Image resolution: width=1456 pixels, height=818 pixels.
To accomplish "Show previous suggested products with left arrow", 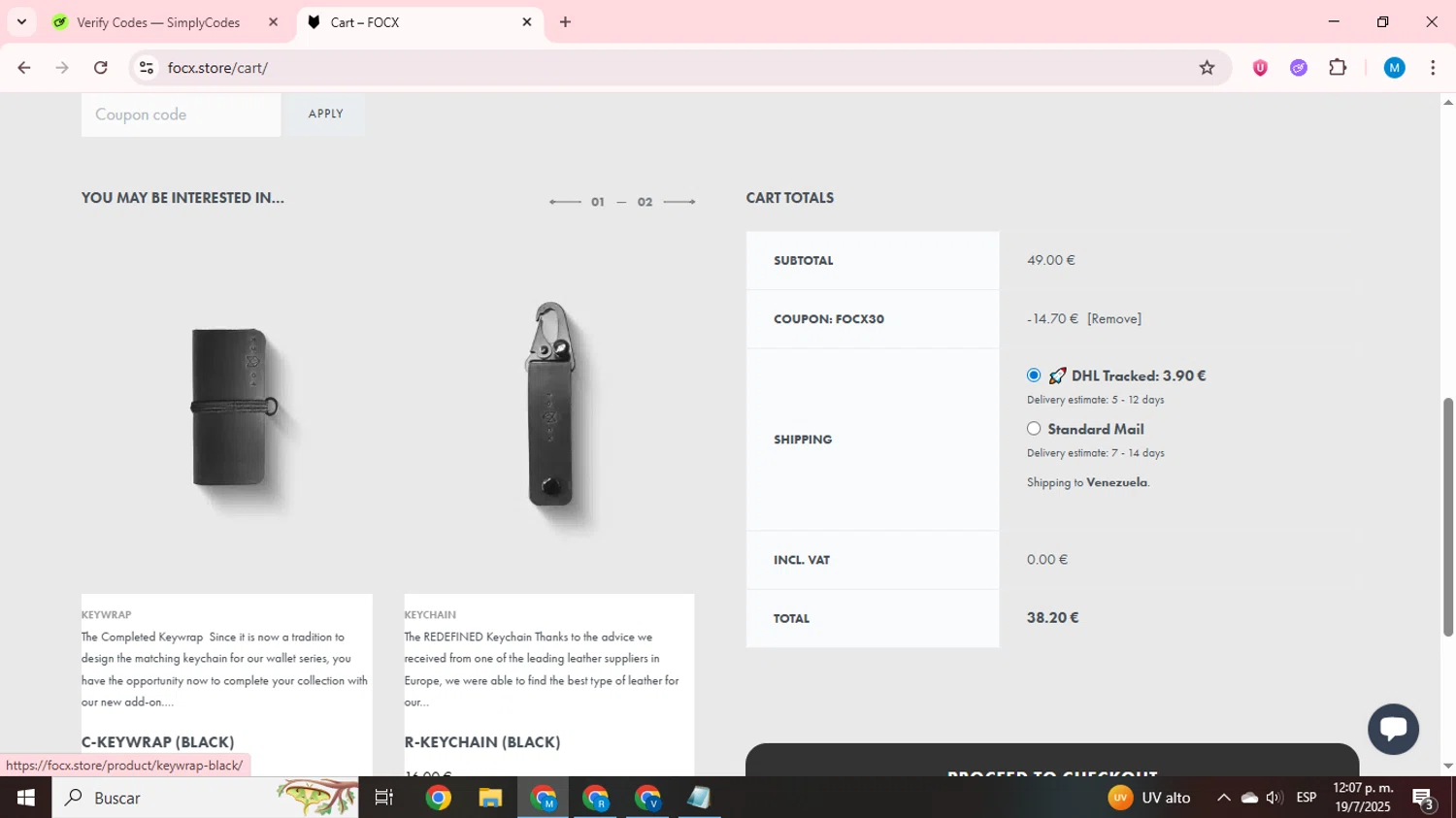I will point(565,202).
